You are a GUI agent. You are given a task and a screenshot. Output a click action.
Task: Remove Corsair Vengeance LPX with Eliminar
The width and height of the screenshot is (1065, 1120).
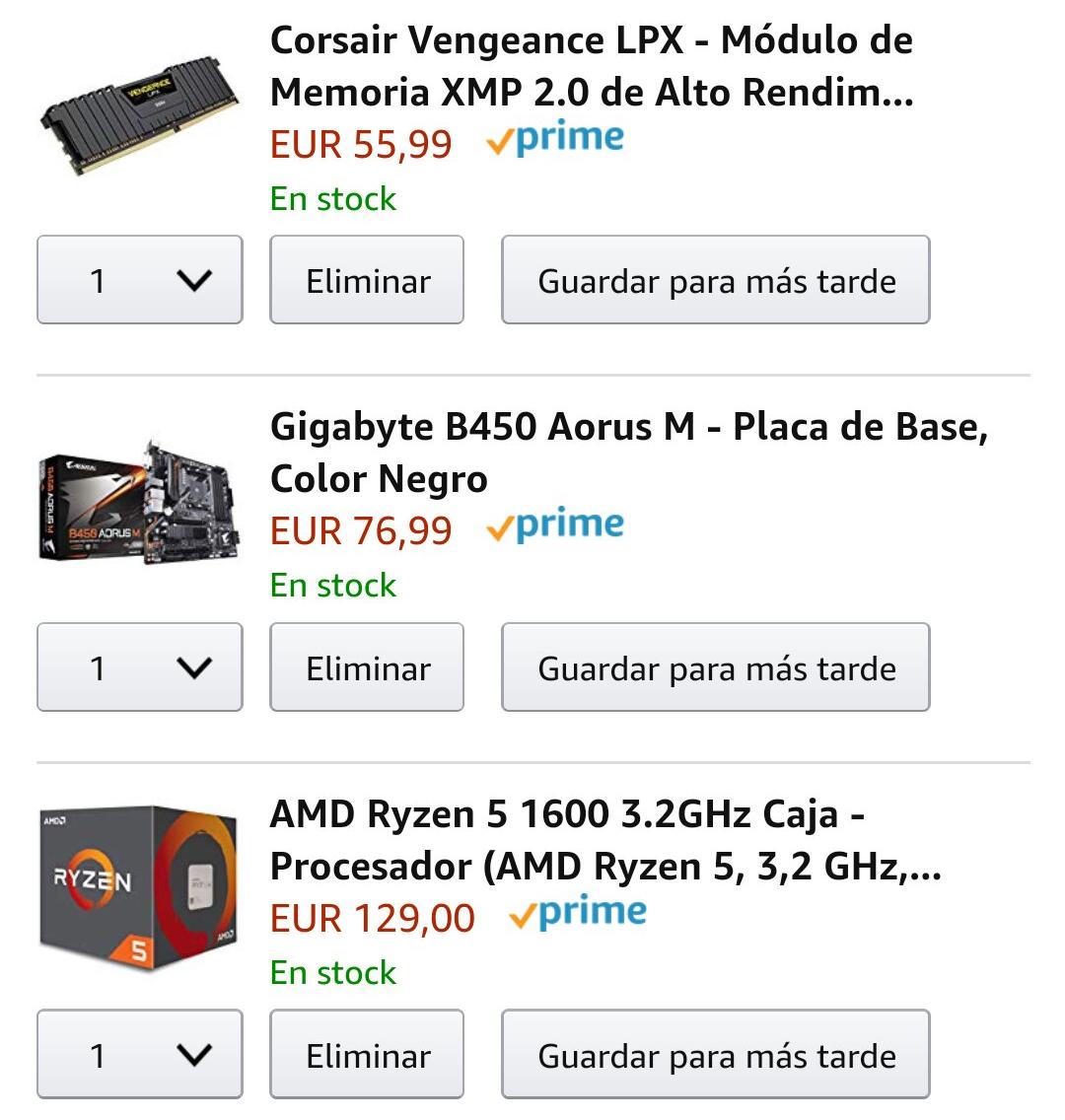[367, 280]
